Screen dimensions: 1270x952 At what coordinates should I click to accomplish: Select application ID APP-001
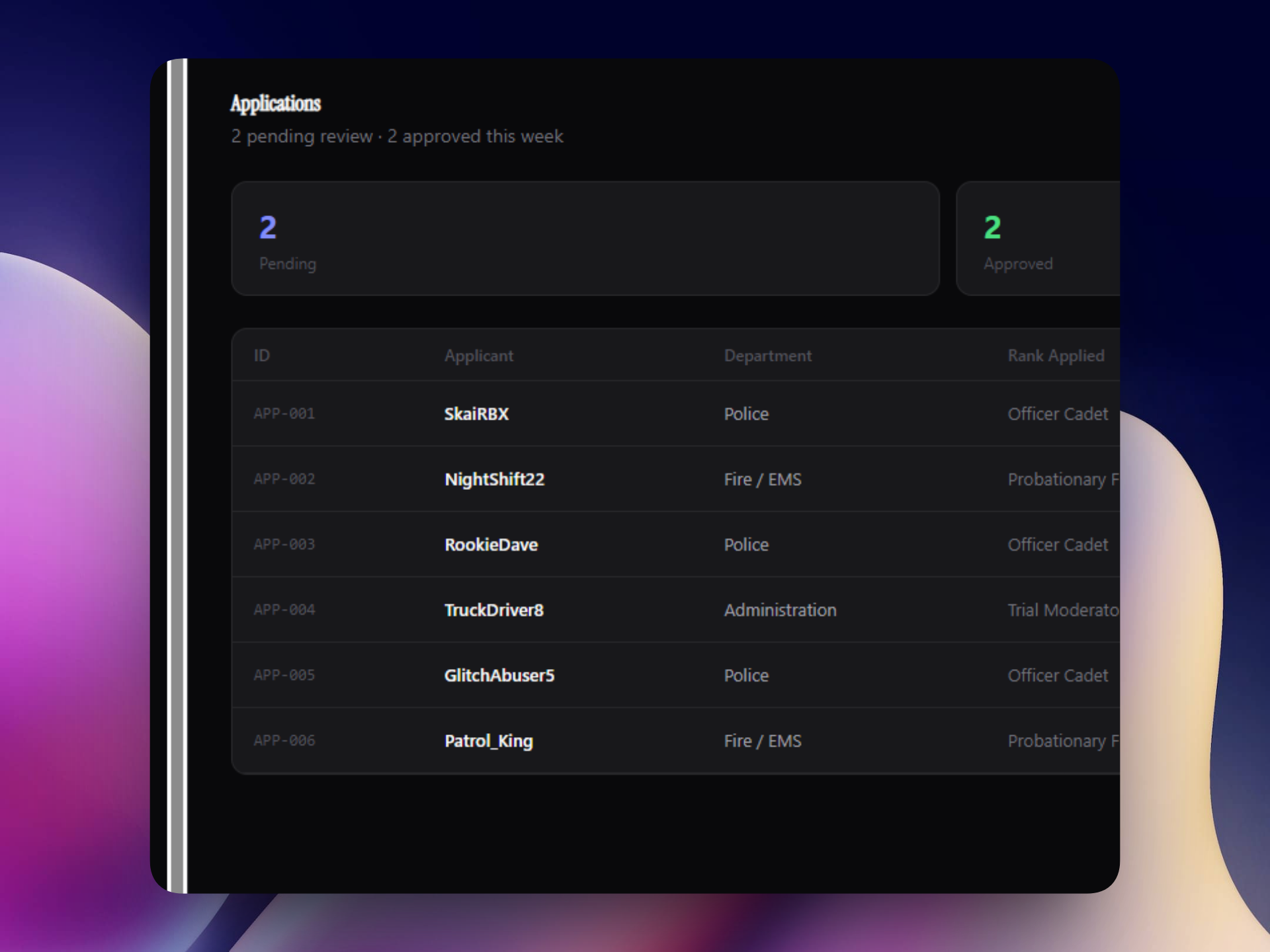point(284,414)
